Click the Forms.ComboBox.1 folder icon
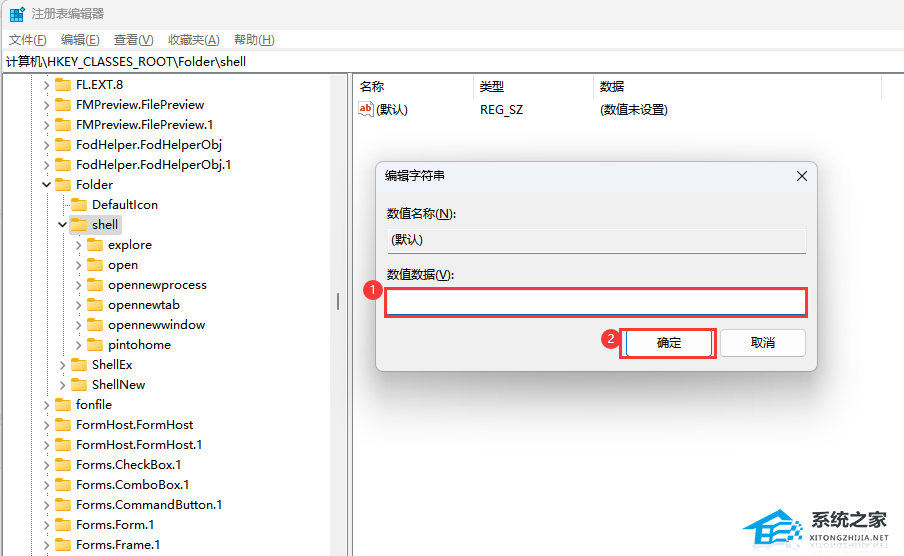Image resolution: width=904 pixels, height=556 pixels. (x=63, y=485)
